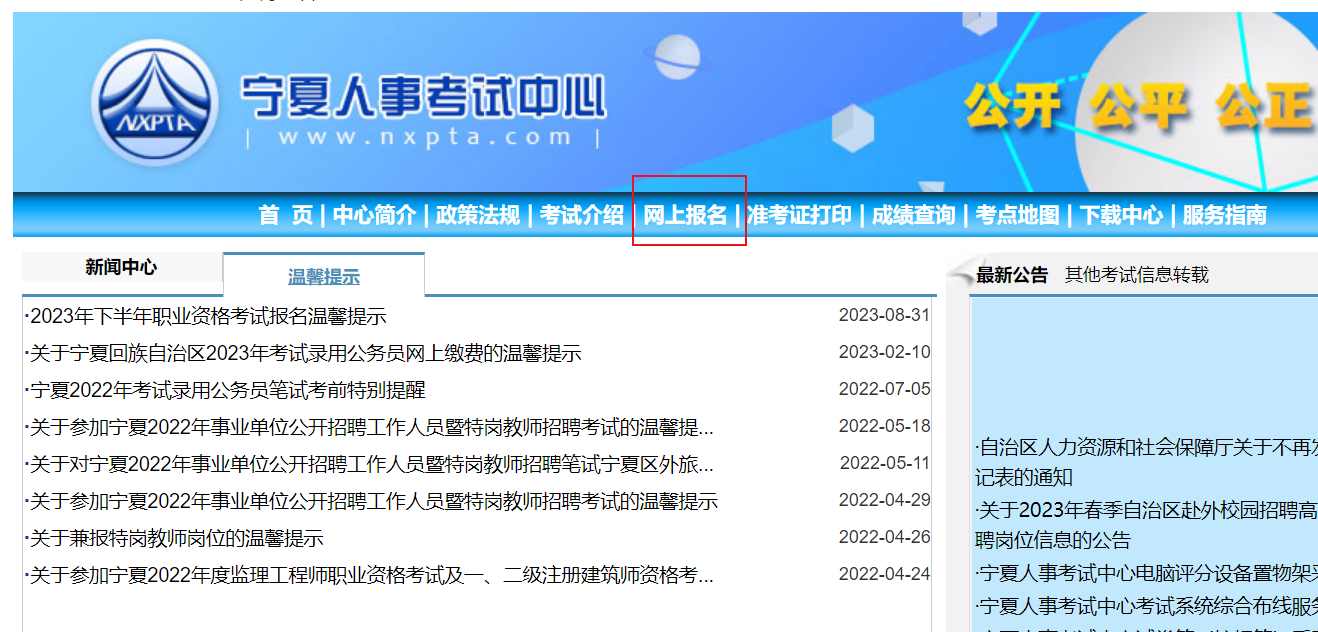Open the 首 页 navigation item
The image size is (1318, 632).
point(285,215)
